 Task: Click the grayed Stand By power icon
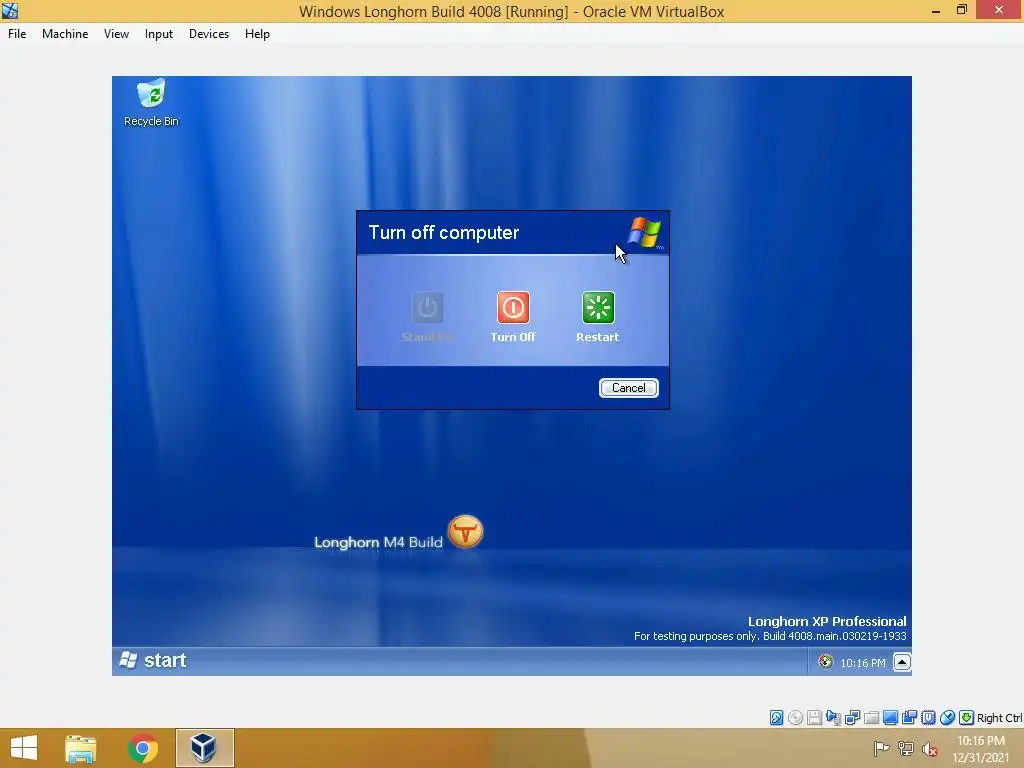point(427,307)
